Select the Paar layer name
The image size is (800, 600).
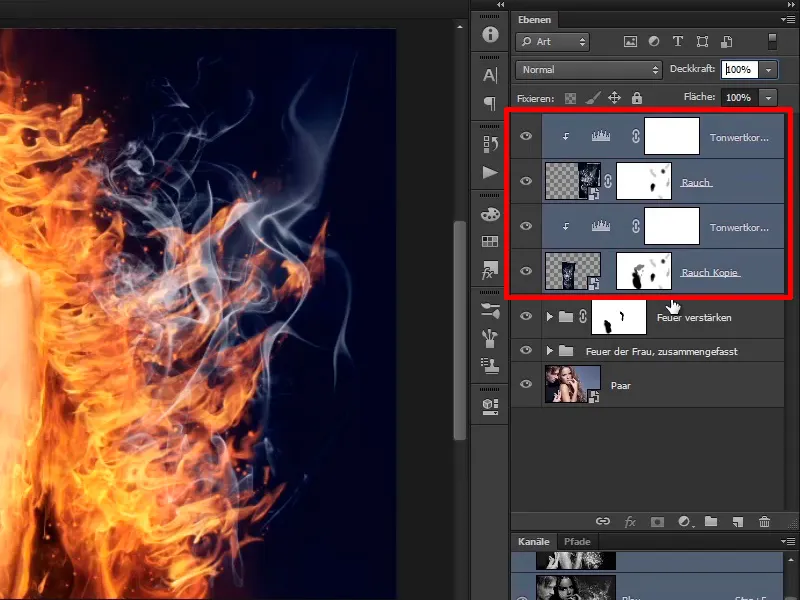pyautogui.click(x=620, y=386)
